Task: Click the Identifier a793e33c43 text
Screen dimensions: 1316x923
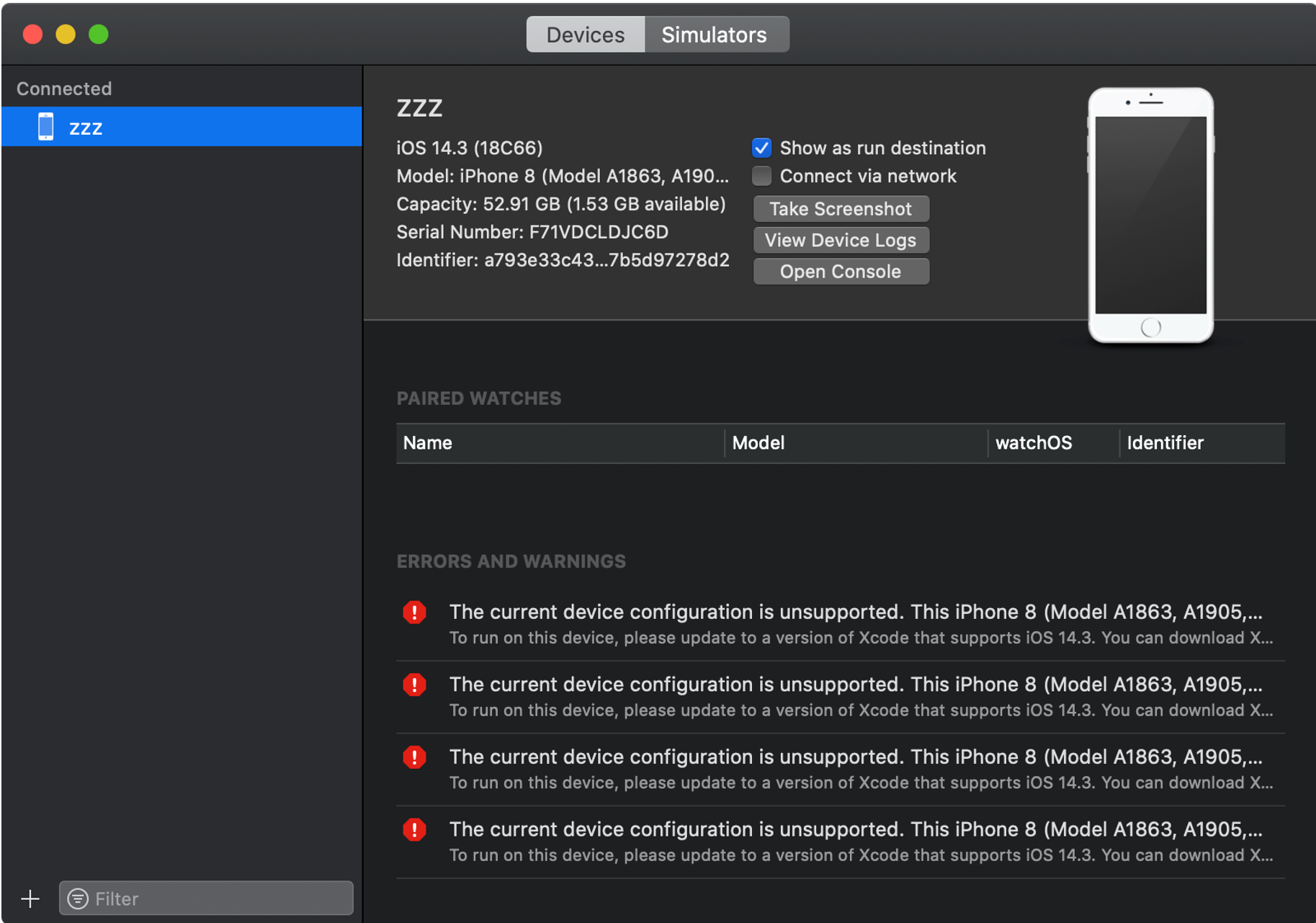Action: pyautogui.click(x=563, y=260)
